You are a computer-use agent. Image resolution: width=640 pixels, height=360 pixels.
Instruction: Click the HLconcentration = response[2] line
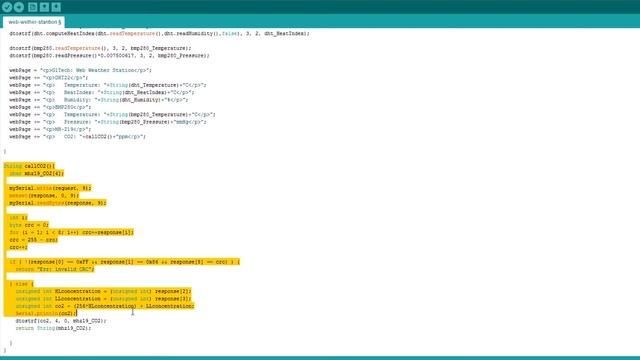103,291
